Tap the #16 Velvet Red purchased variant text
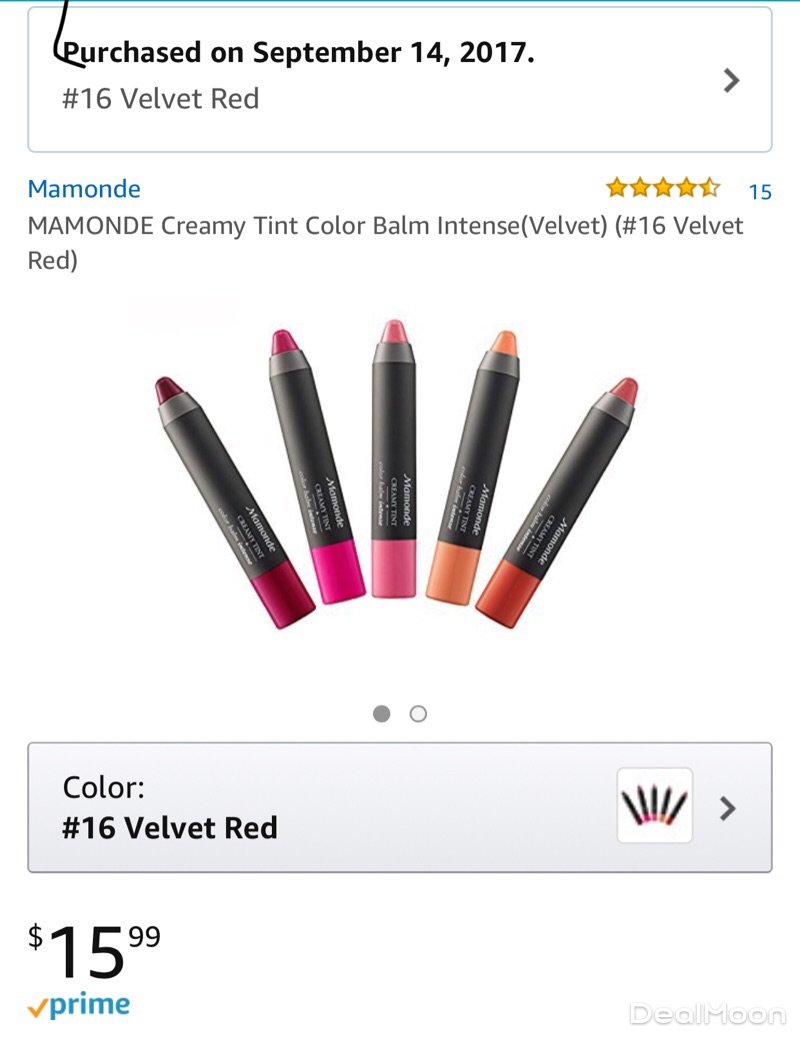 161,99
